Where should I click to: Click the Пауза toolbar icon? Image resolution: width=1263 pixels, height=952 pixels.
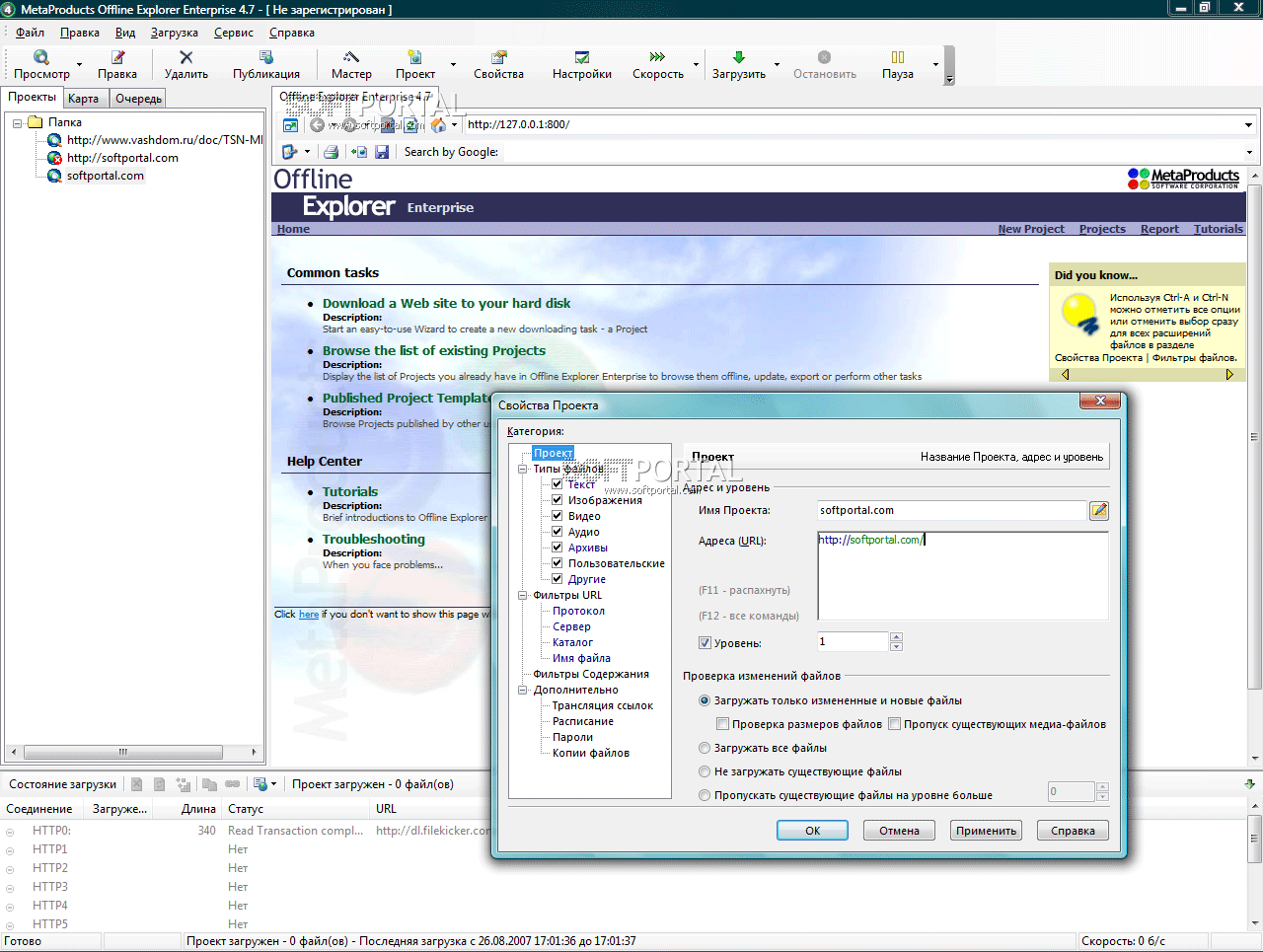click(898, 57)
